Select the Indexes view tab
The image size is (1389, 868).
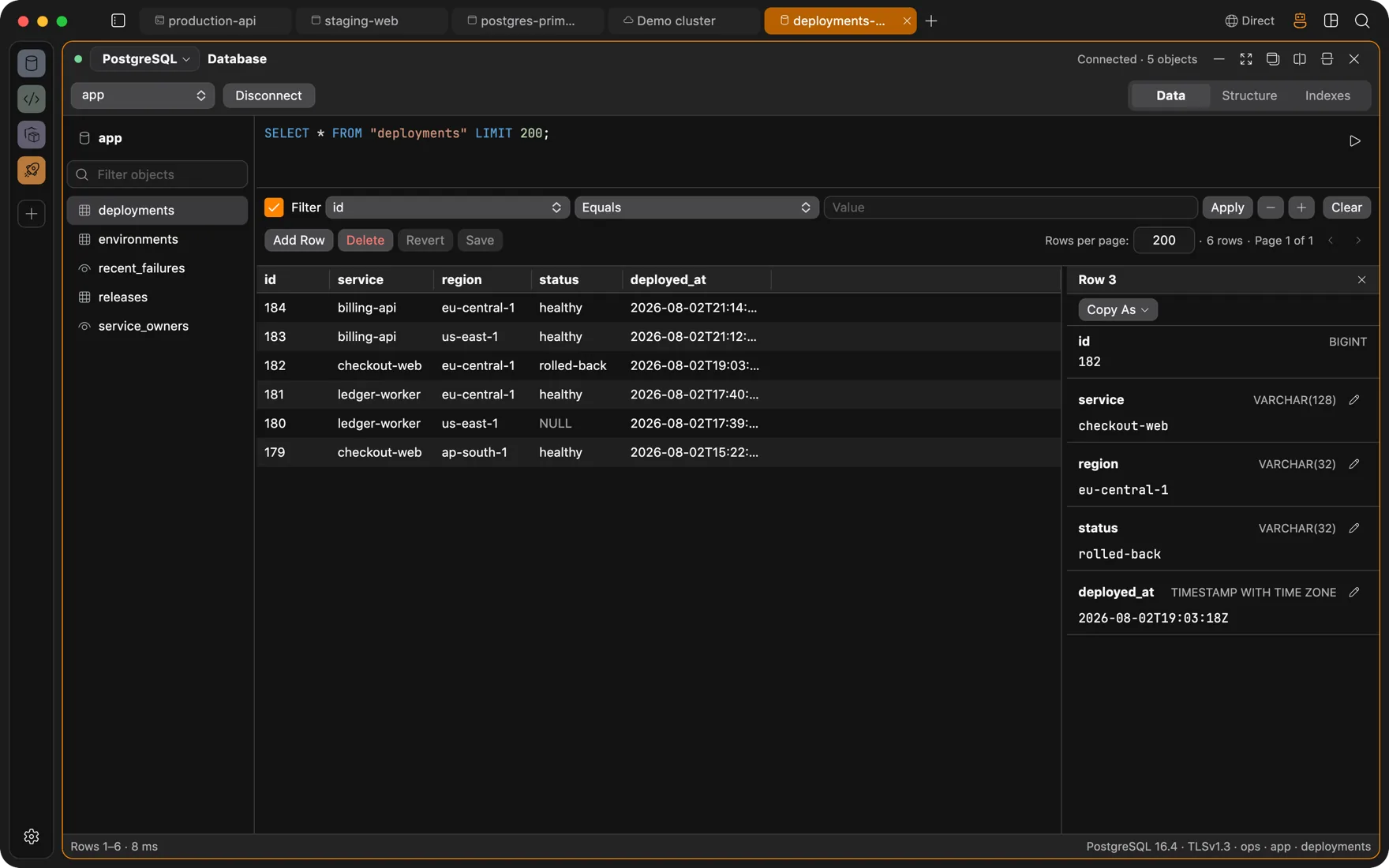[x=1327, y=95]
